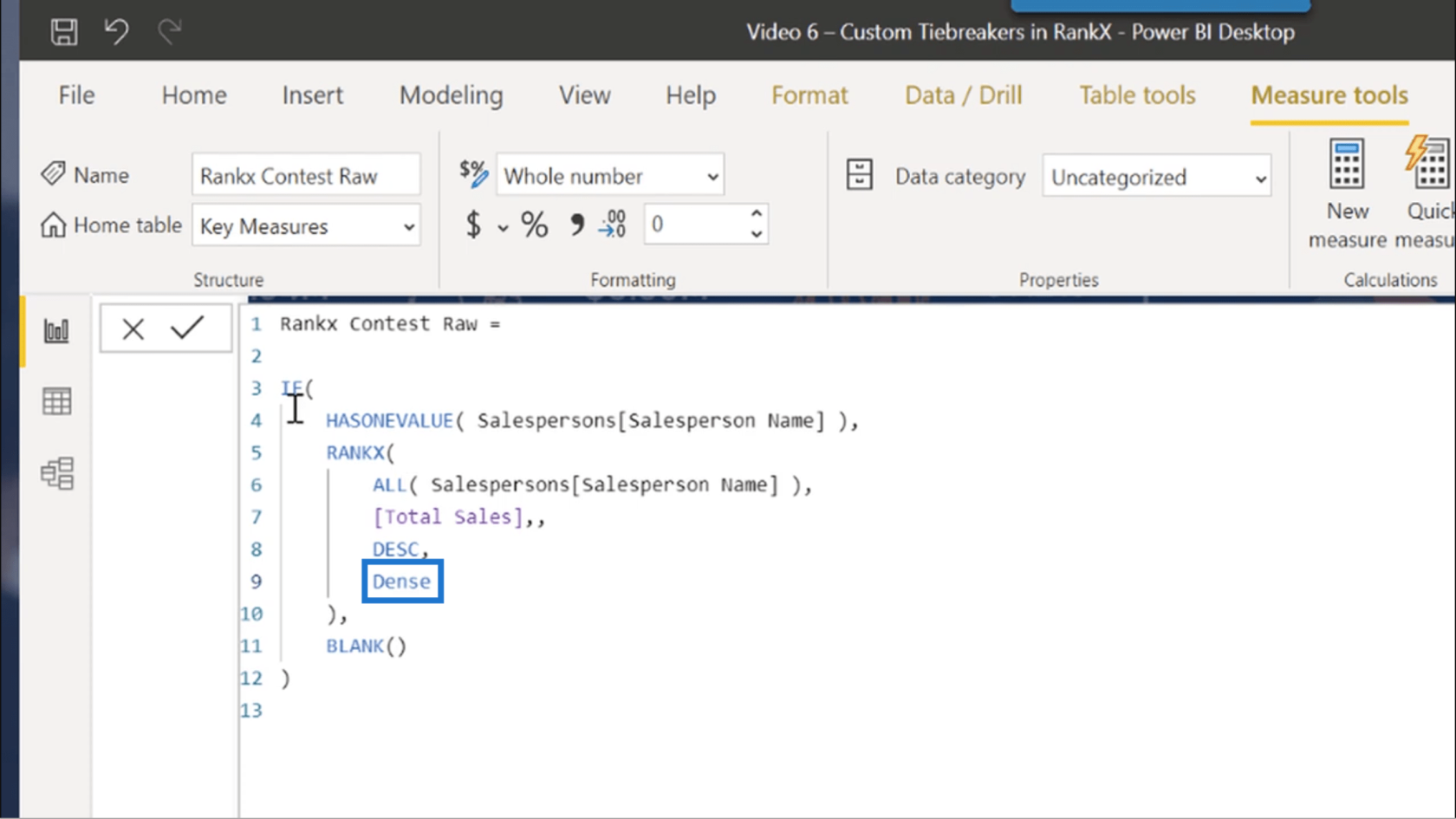Click the New measure button
Viewport: 1456px width, 819px height.
(1348, 195)
